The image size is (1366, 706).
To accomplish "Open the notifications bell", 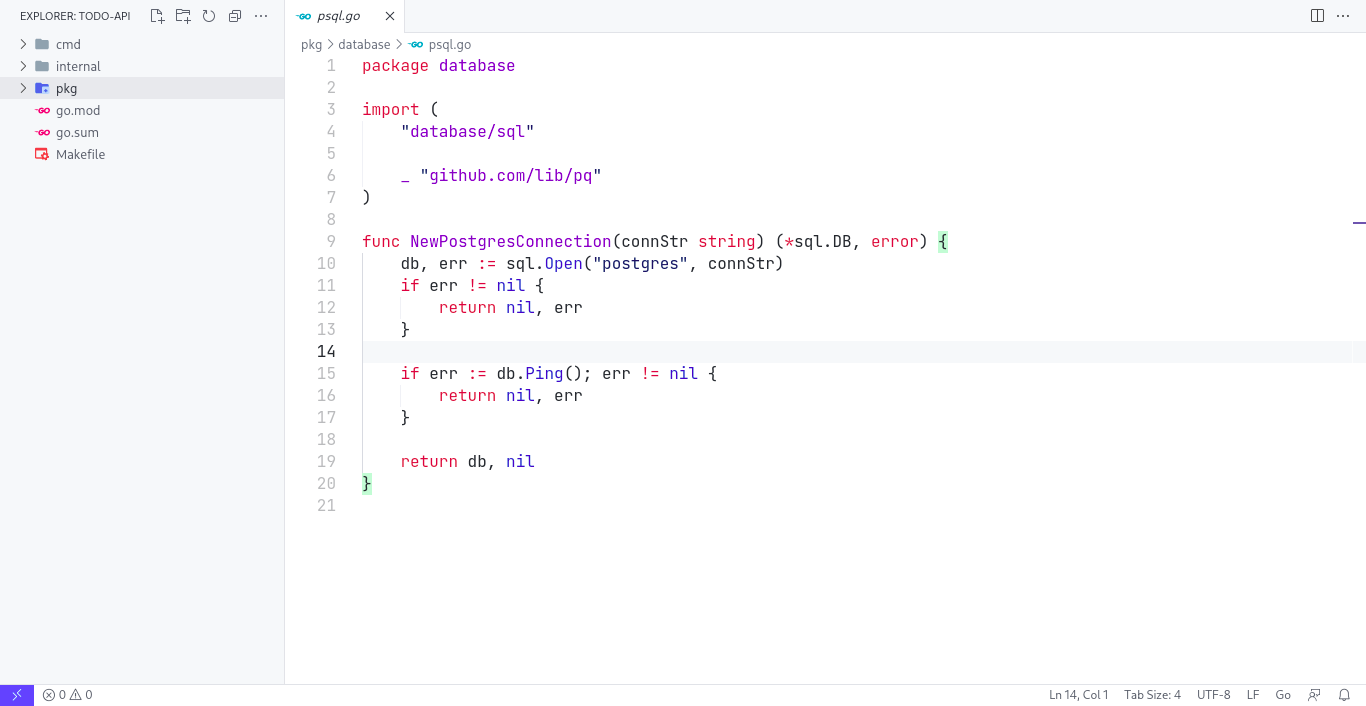I will tap(1345, 694).
